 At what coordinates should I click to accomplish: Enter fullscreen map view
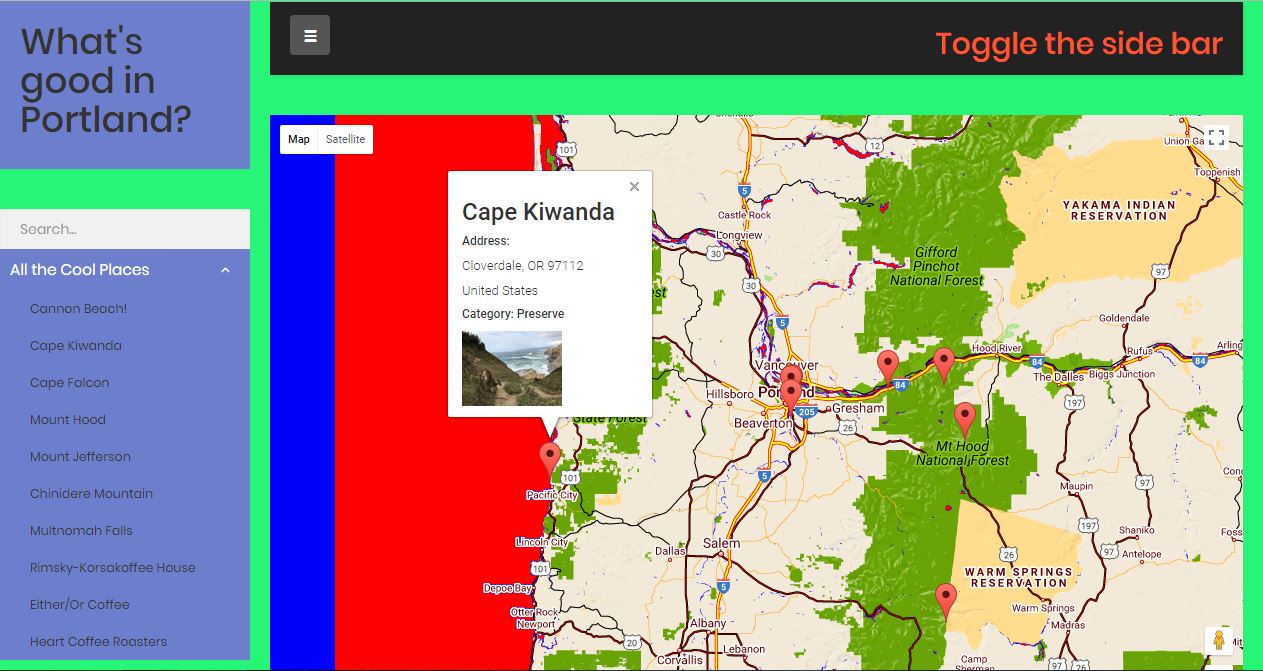(1216, 138)
